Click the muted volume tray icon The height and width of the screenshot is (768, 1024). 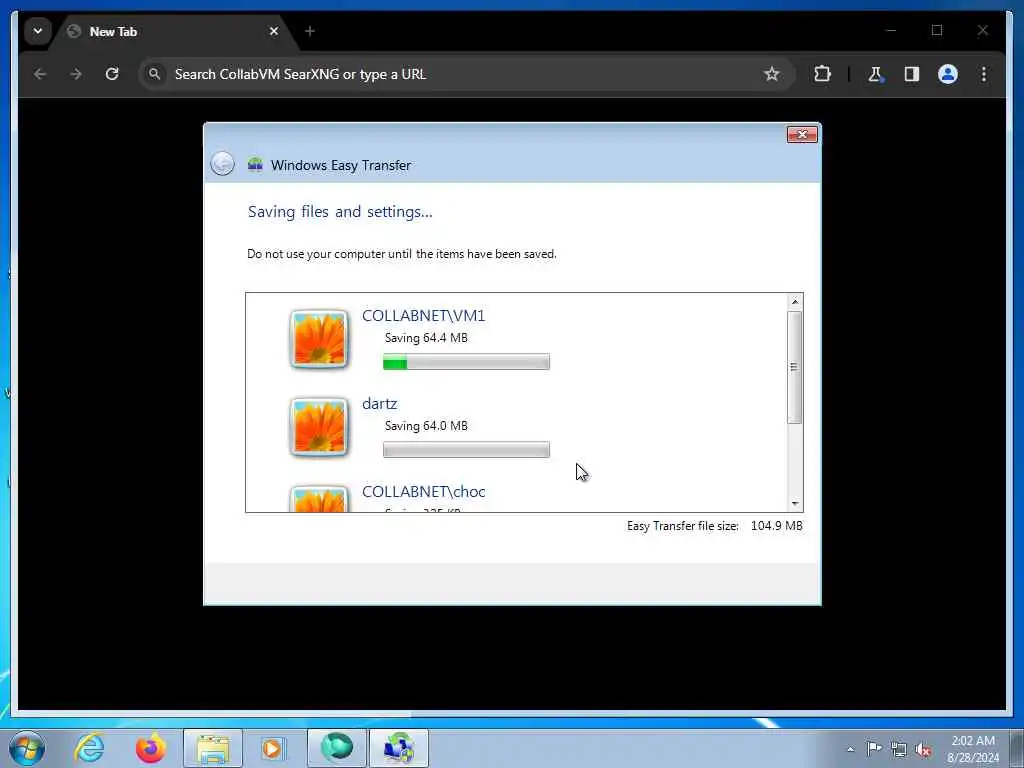pyautogui.click(x=923, y=749)
